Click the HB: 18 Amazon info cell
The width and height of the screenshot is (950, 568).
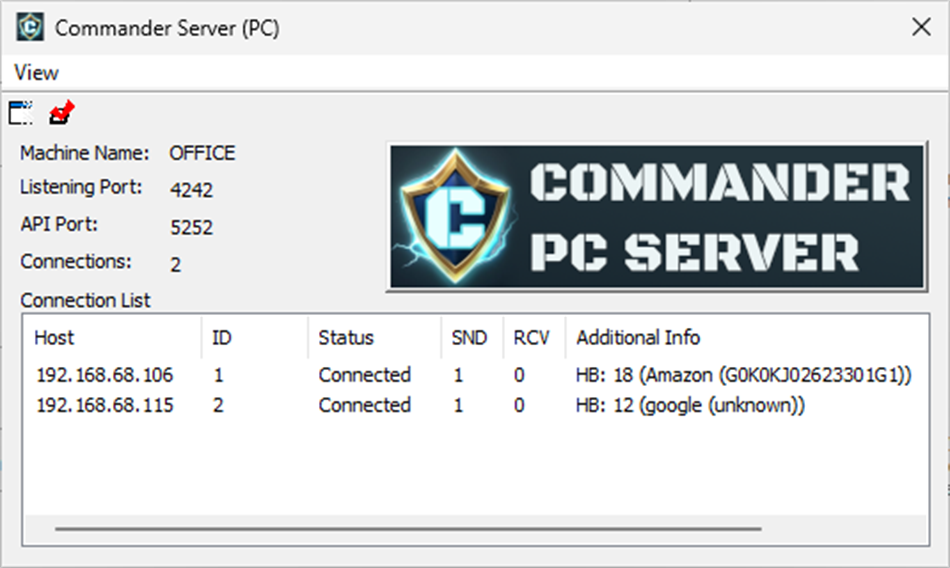click(743, 375)
